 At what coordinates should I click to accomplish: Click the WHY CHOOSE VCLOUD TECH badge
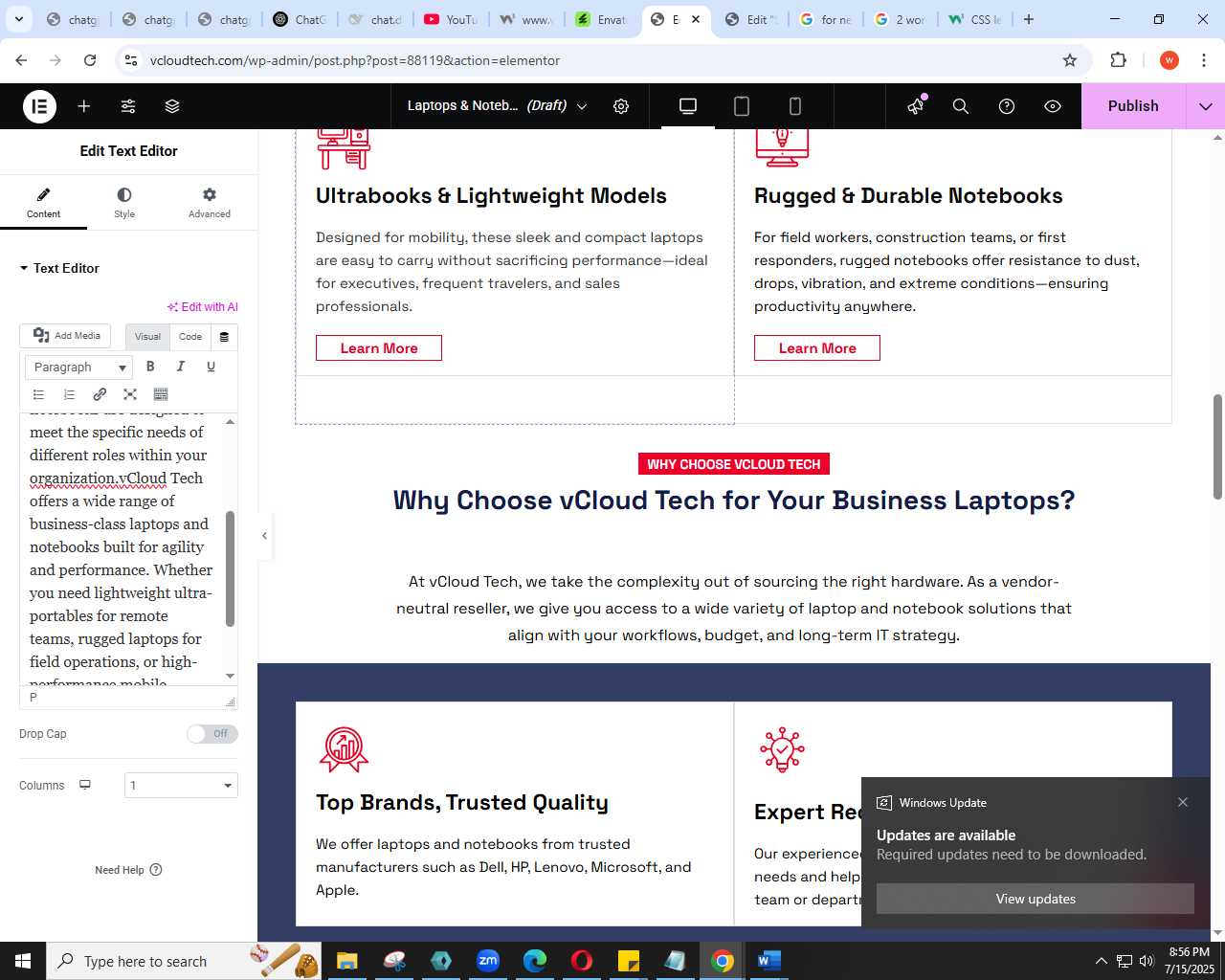[734, 464]
